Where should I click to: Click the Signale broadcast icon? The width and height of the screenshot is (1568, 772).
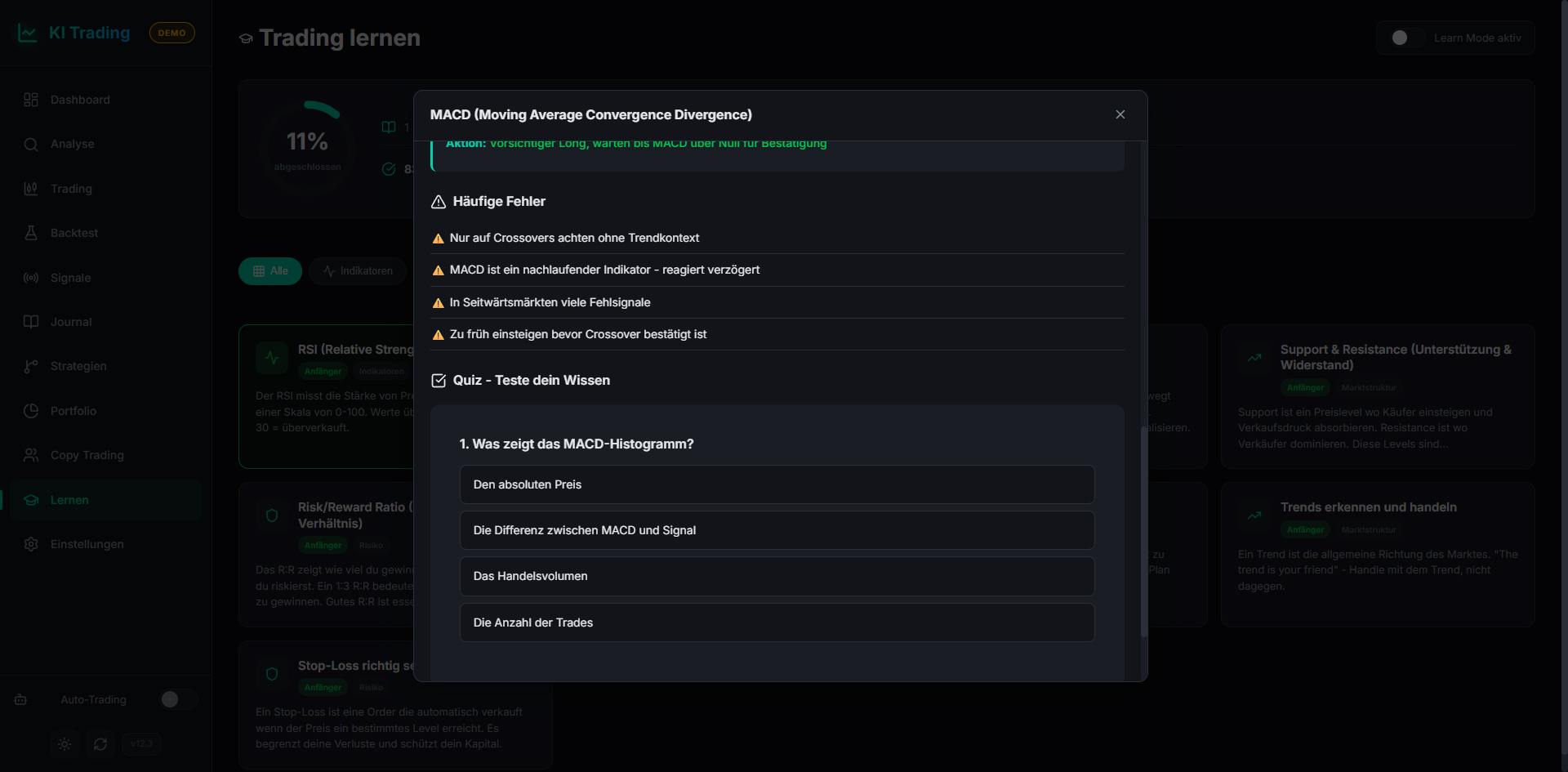click(31, 278)
